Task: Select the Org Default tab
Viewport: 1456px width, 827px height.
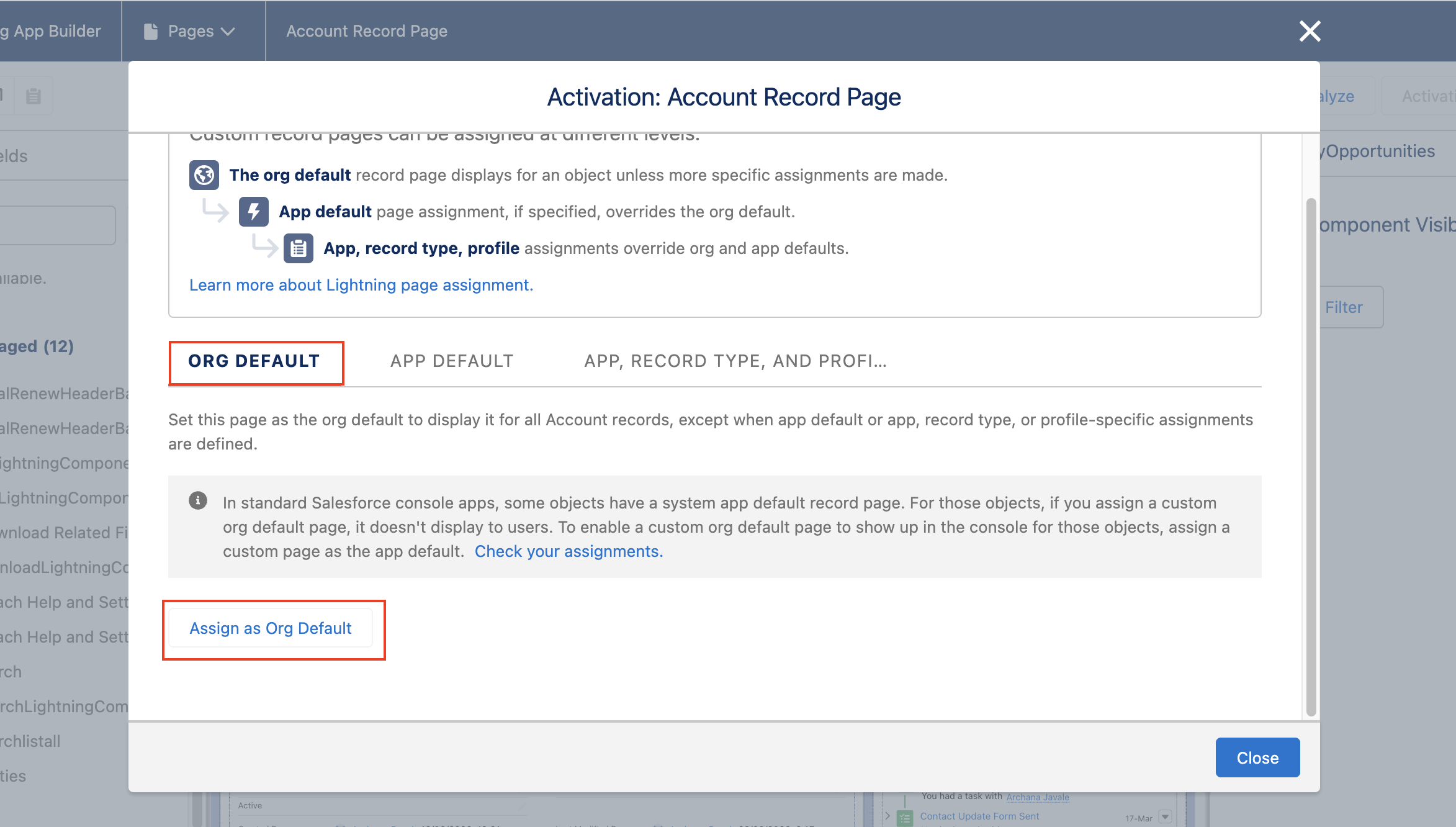Action: coord(254,361)
